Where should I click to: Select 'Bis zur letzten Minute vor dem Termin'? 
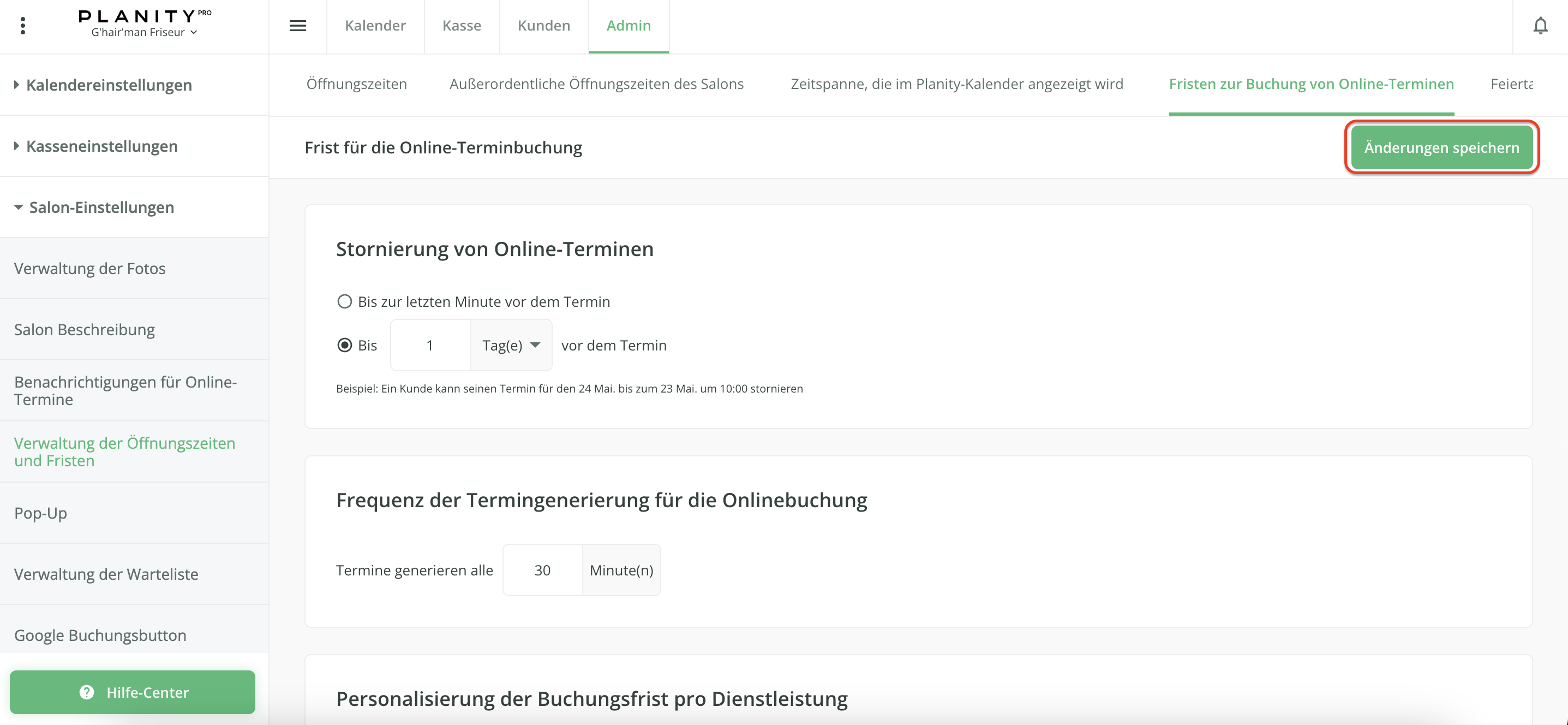click(344, 301)
